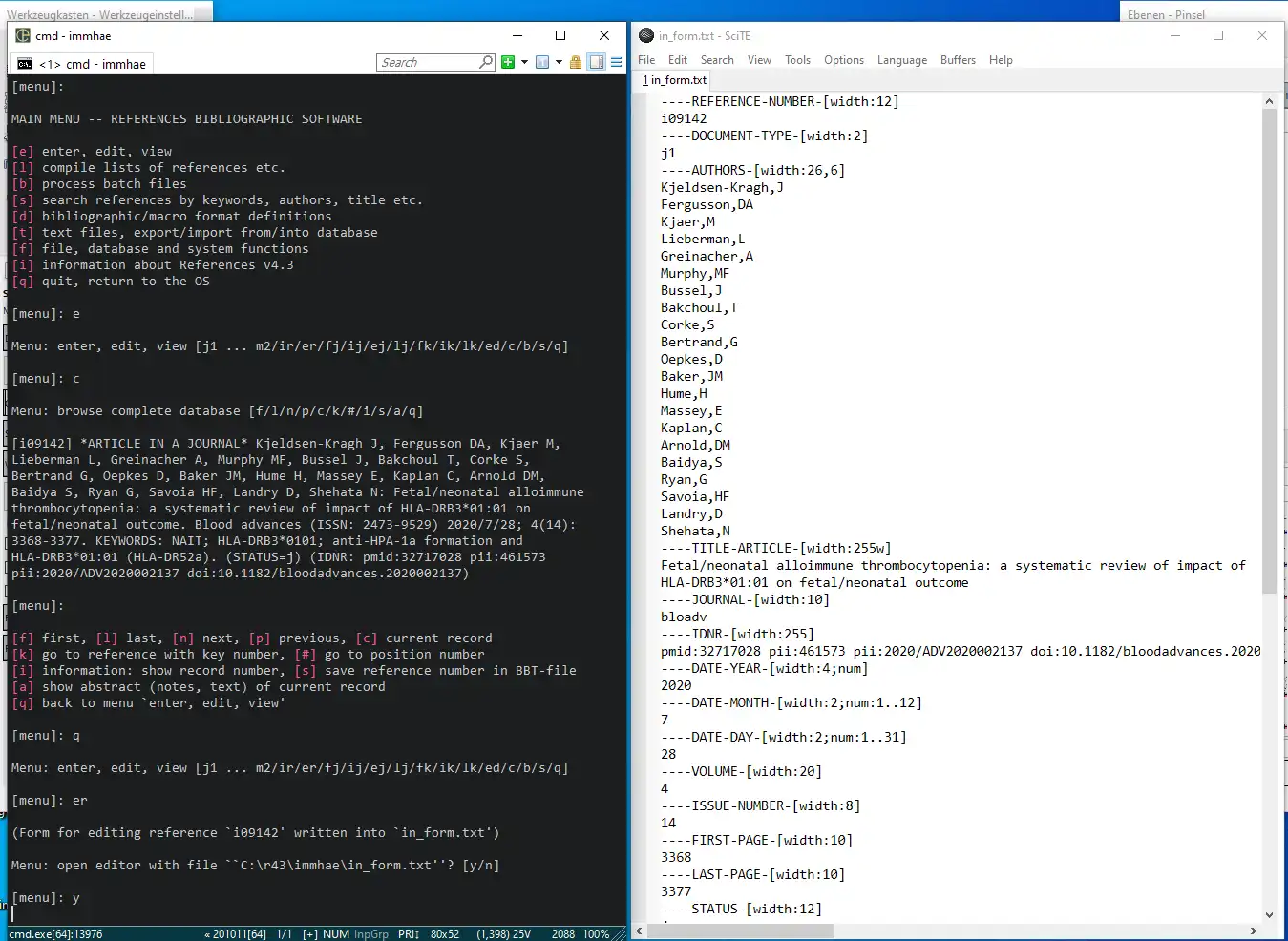Click SciTE horizontal scrollbar left arrow
The width and height of the screenshot is (1288, 941).
pyautogui.click(x=639, y=931)
